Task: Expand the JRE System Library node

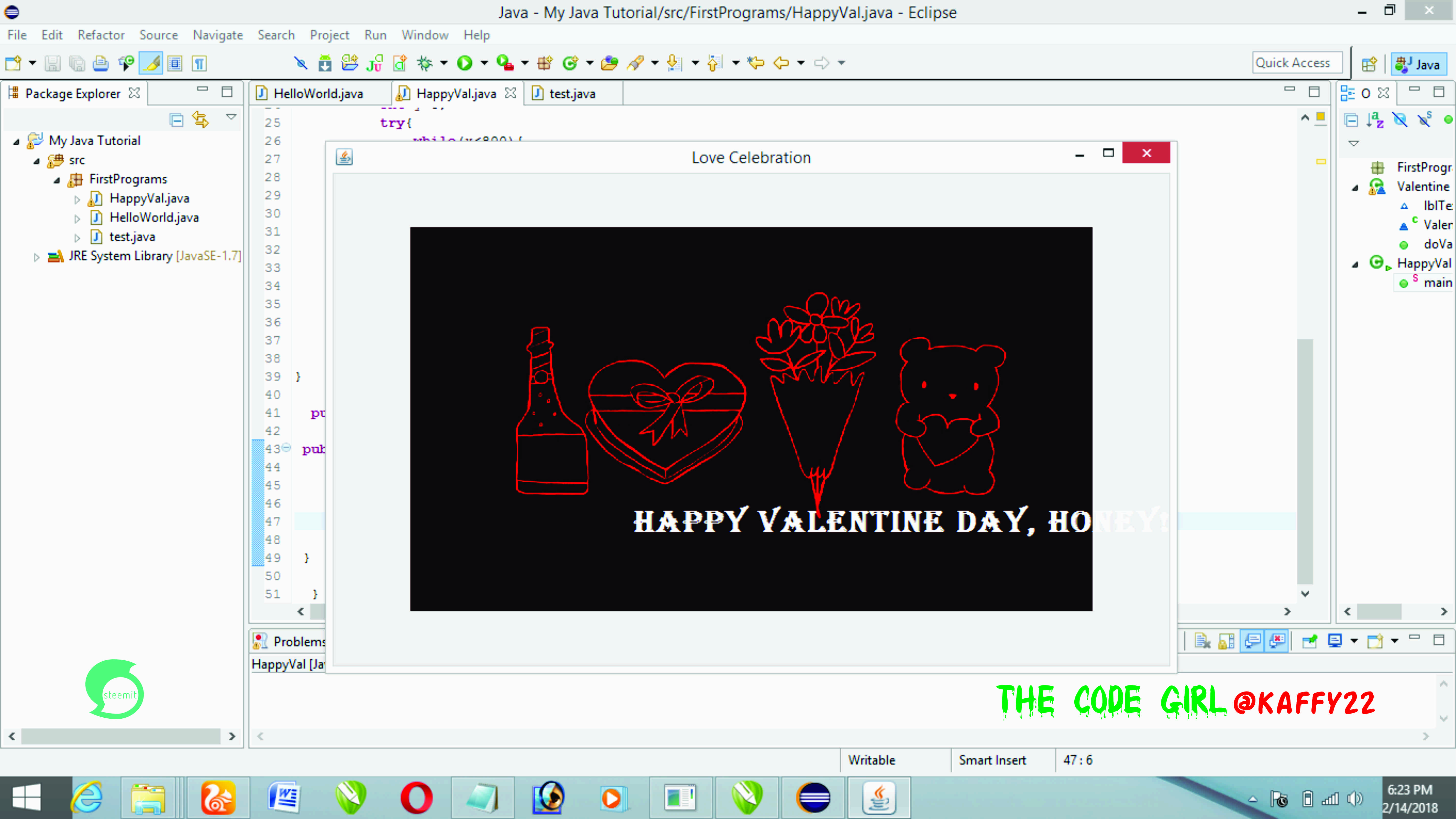Action: [x=37, y=257]
